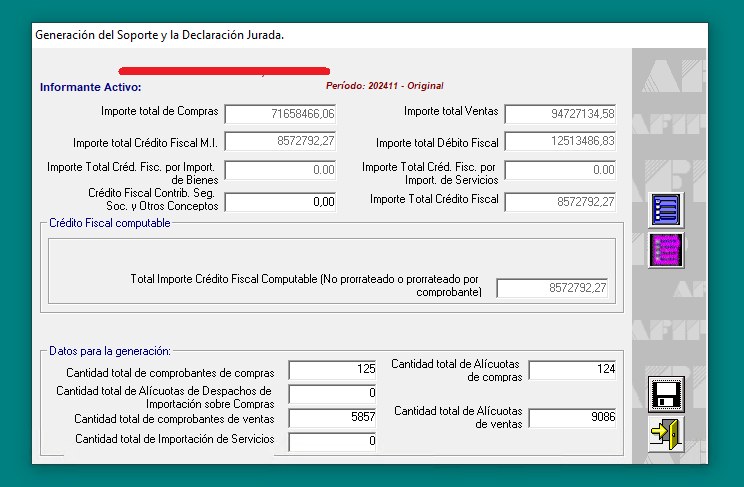The height and width of the screenshot is (487, 744).
Task: Click the blue list report icon
Action: tap(665, 210)
